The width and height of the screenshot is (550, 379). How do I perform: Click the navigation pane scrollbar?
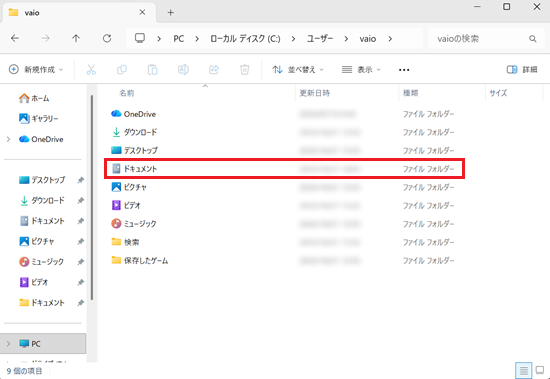point(92,197)
